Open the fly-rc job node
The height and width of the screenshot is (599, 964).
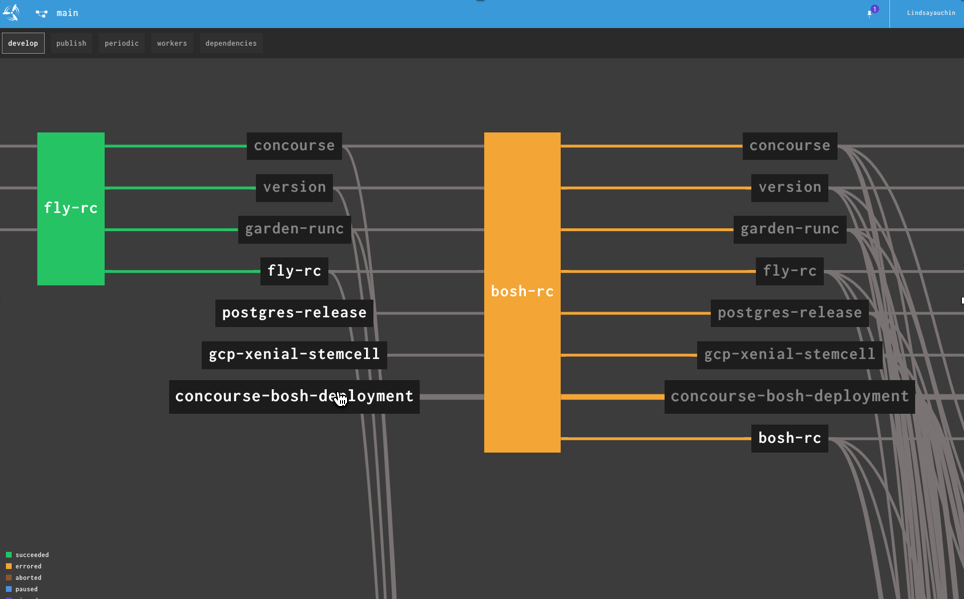[70, 209]
